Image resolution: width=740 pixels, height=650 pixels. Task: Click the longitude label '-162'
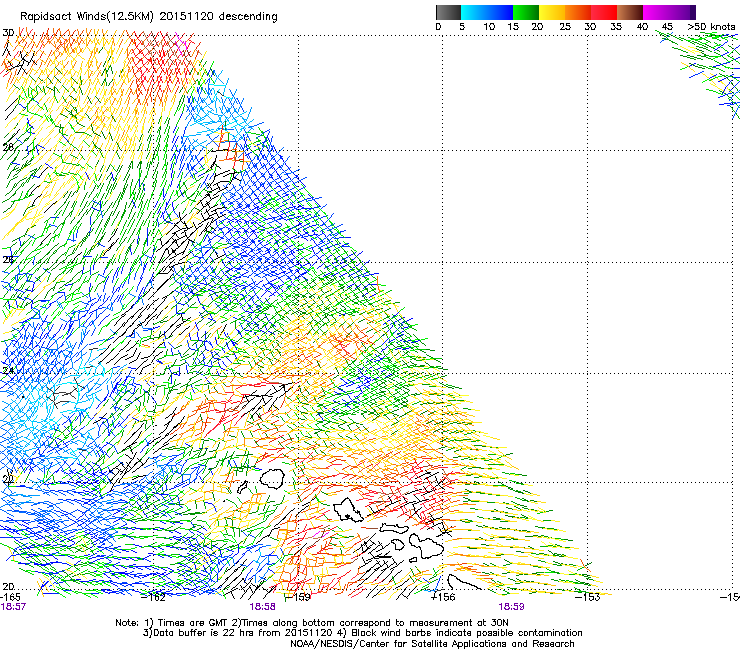point(154,597)
